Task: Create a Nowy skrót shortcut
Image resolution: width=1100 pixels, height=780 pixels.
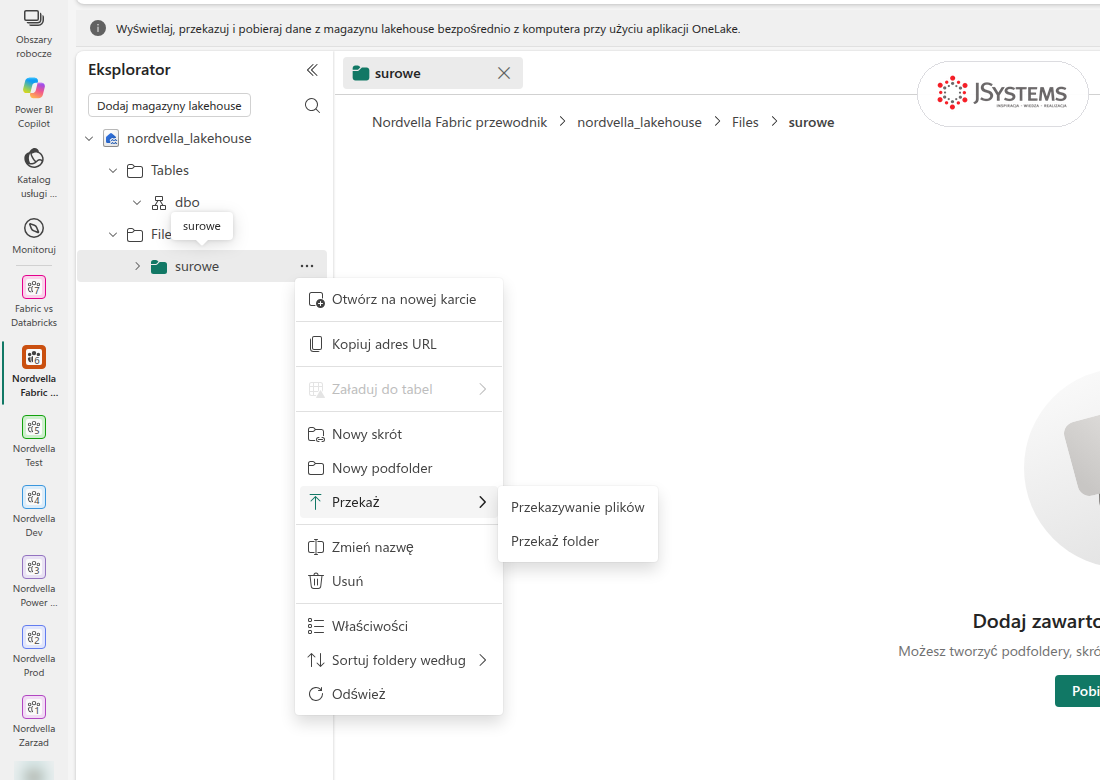Action: [x=398, y=434]
